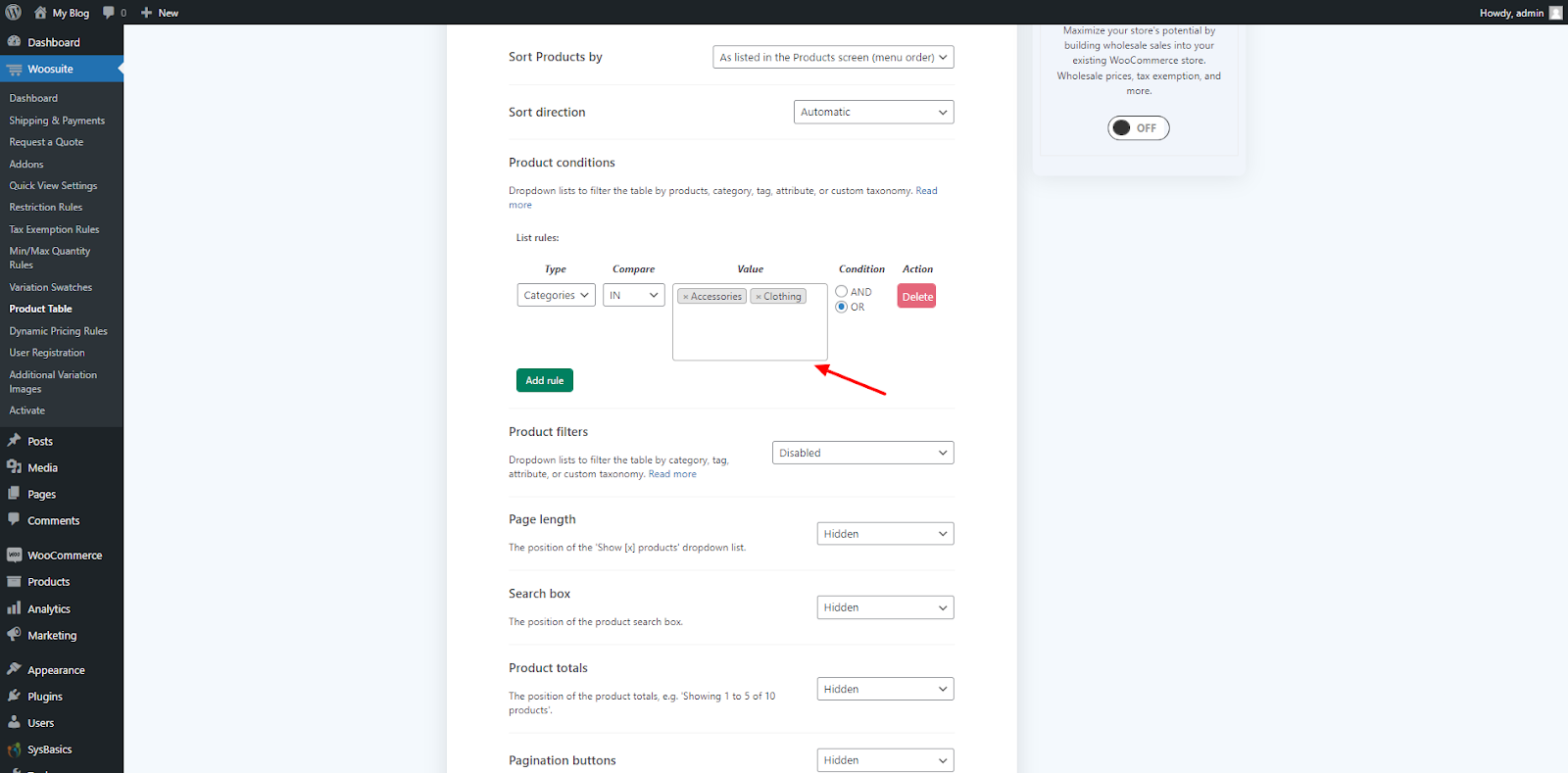Open the Sort Products by dropdown

[x=833, y=57]
